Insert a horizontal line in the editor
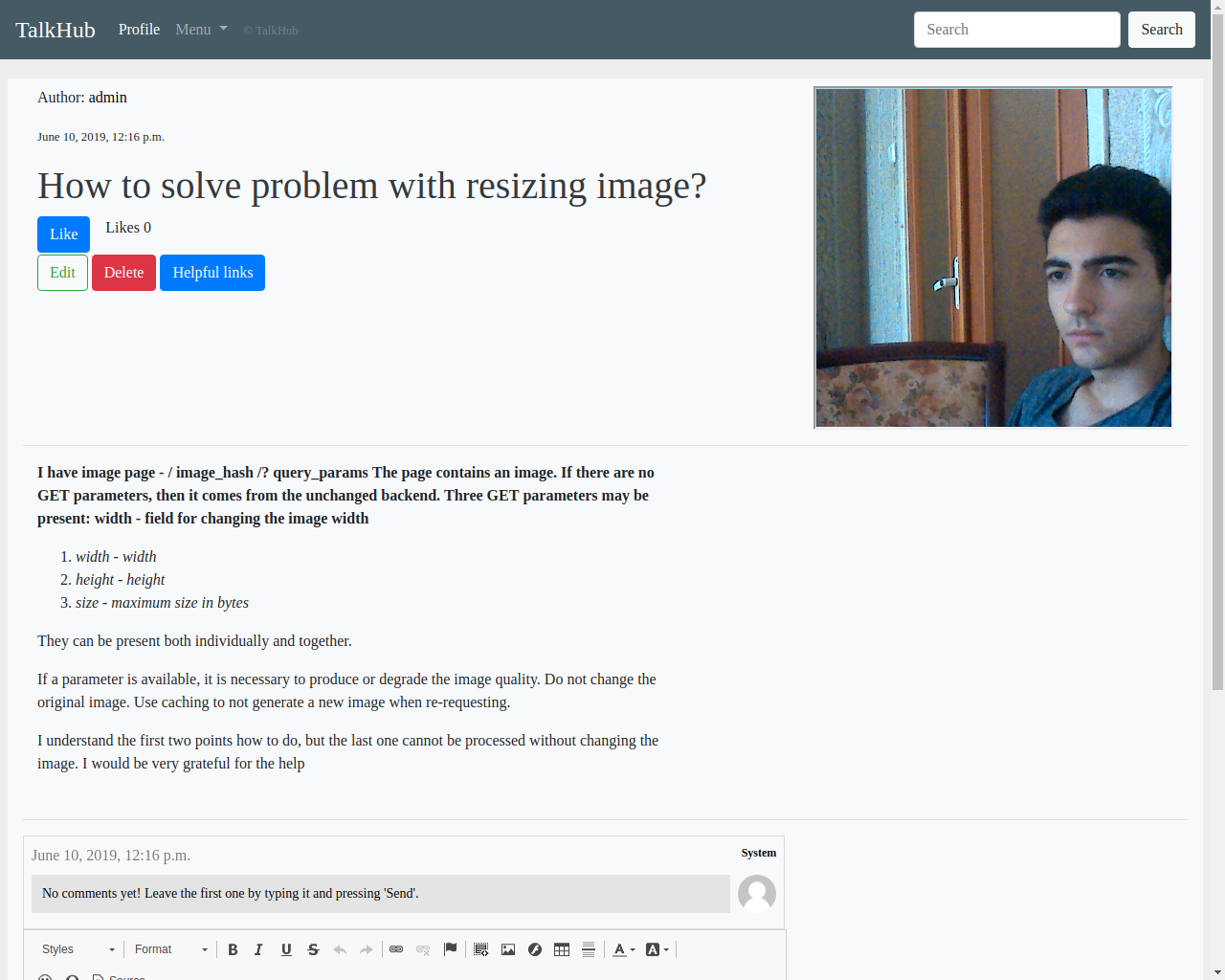This screenshot has height=980, width=1225. point(589,949)
